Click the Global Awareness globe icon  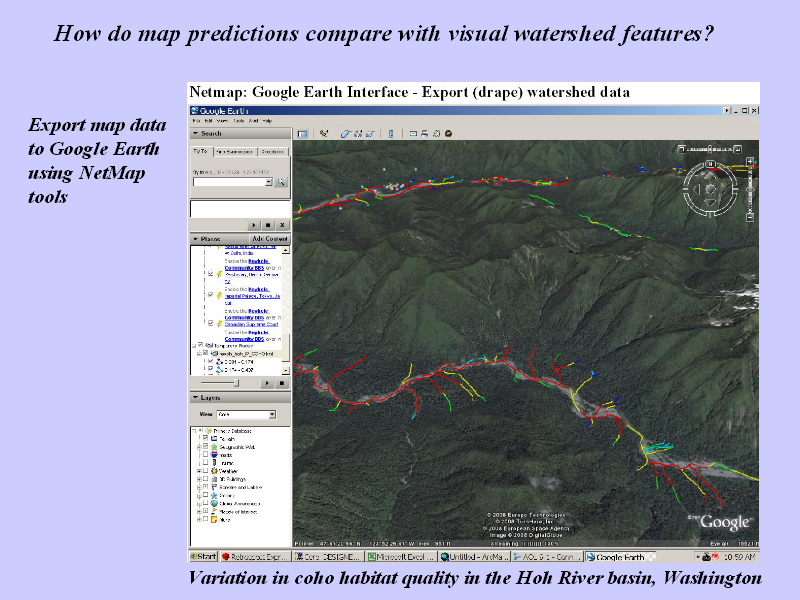pyautogui.click(x=214, y=504)
